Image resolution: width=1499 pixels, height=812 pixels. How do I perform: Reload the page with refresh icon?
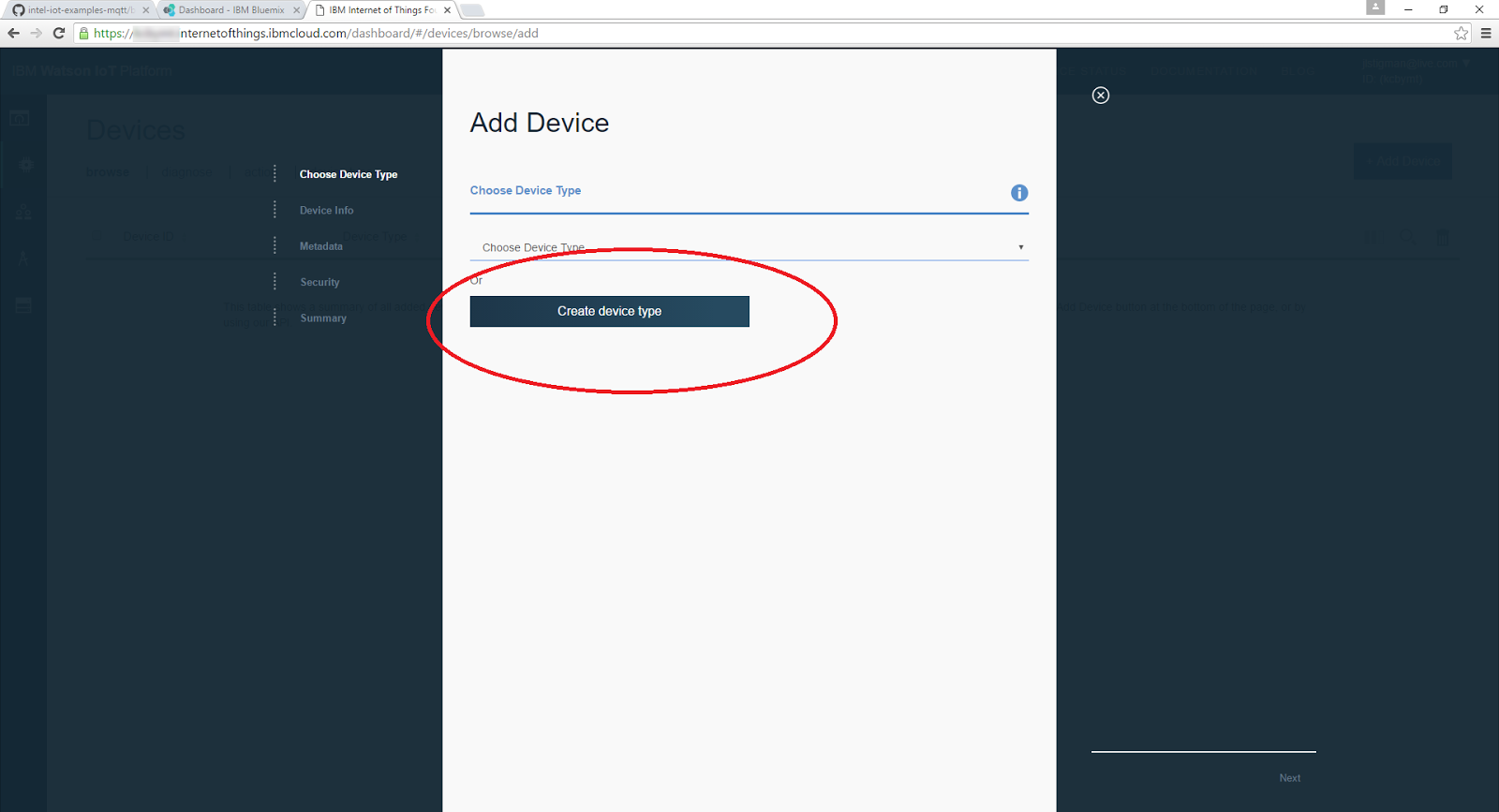point(59,33)
